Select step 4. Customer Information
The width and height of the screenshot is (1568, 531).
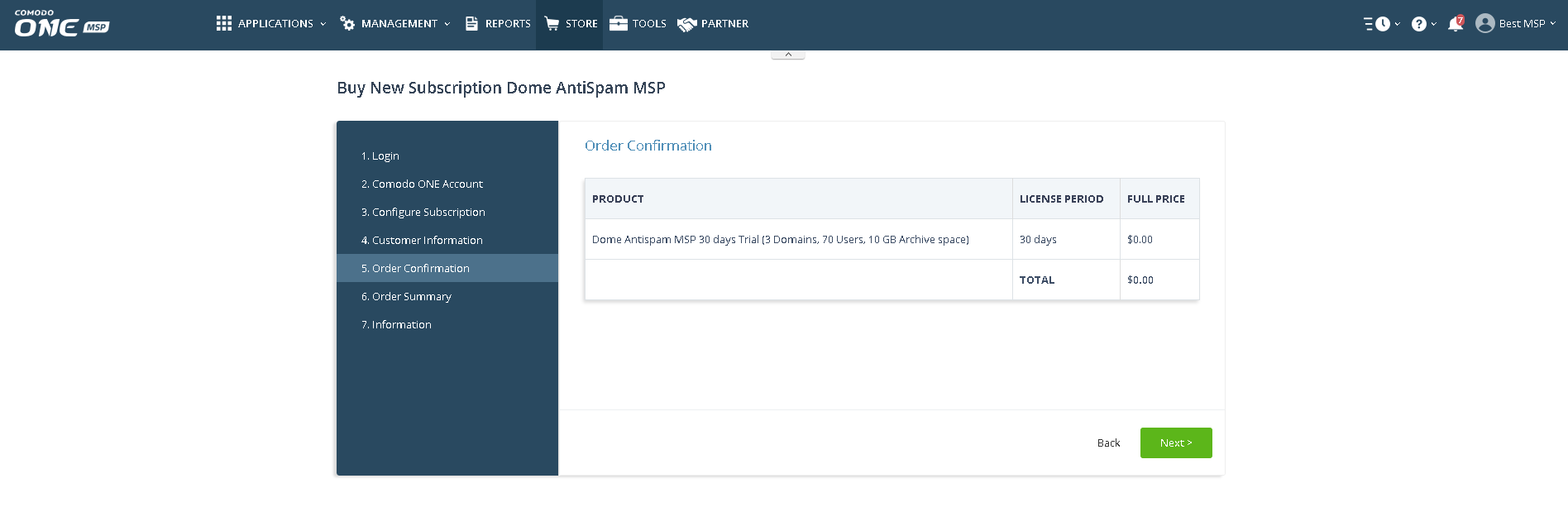447,240
